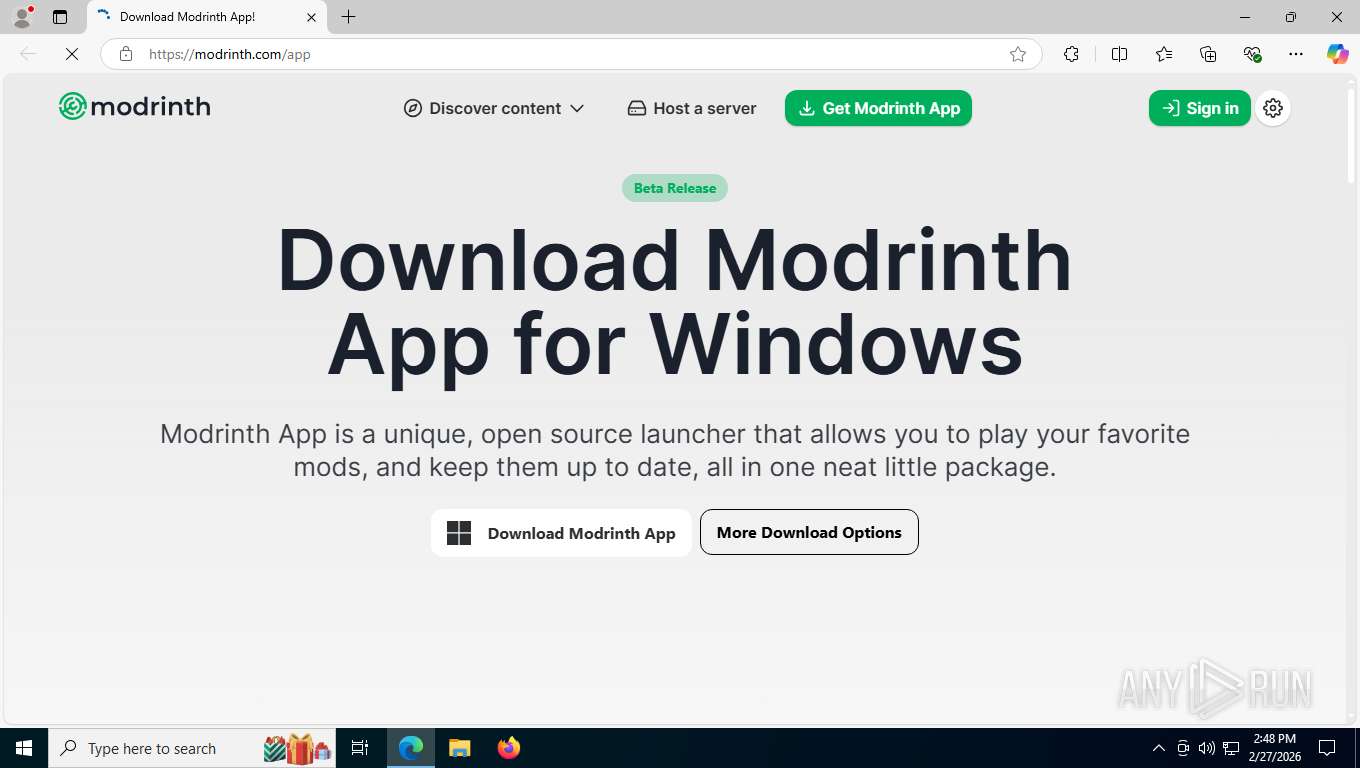Open Edge Settings and more menu
Screen dimensions: 1360x768
coord(1296,54)
